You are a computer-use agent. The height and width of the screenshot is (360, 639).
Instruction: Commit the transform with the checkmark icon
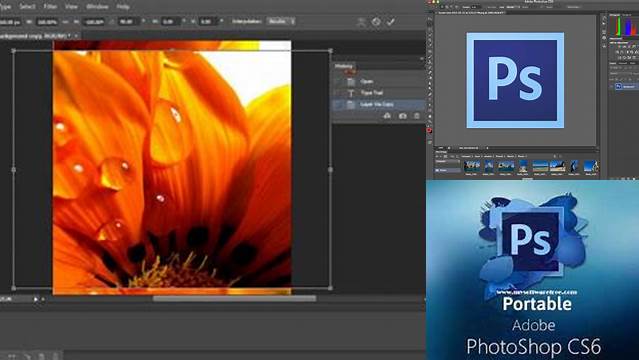[x=391, y=22]
